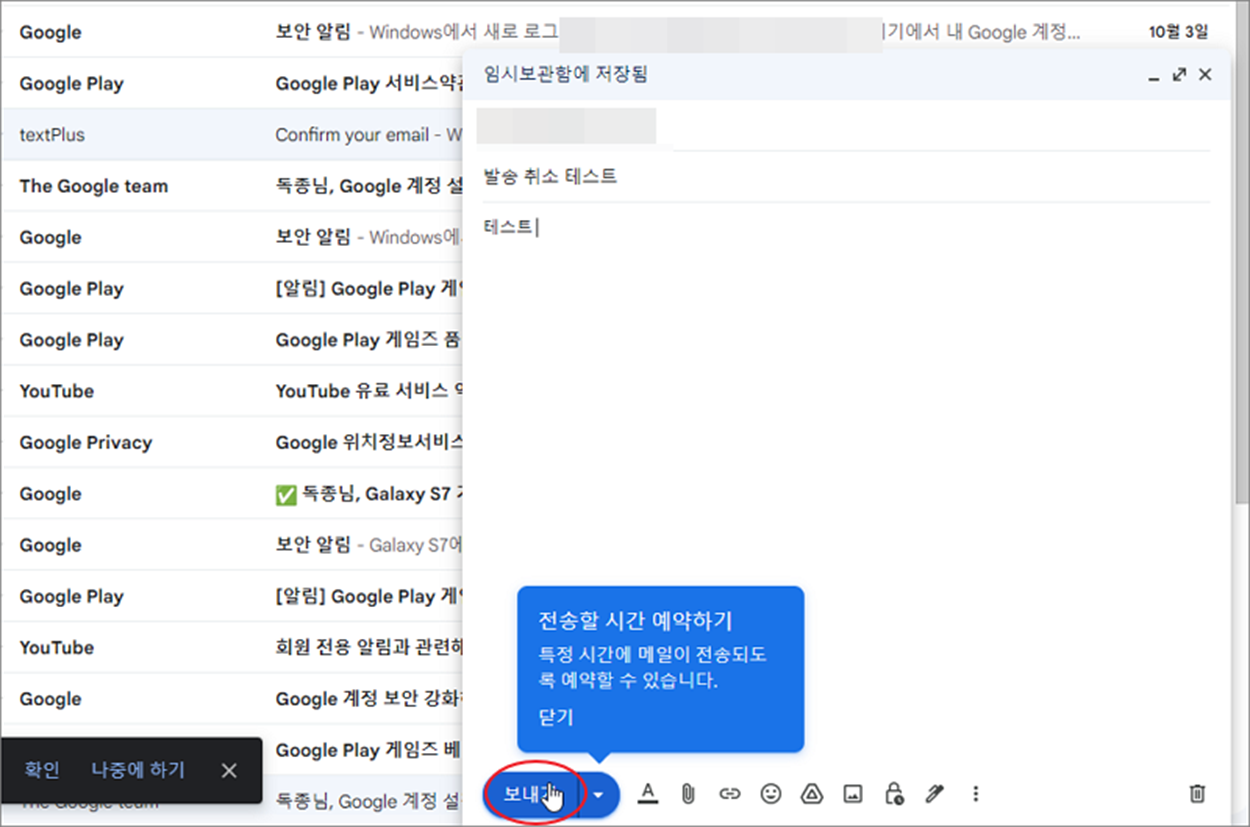Open more options three-dot menu in compose
This screenshot has width=1250, height=827.
[x=976, y=794]
